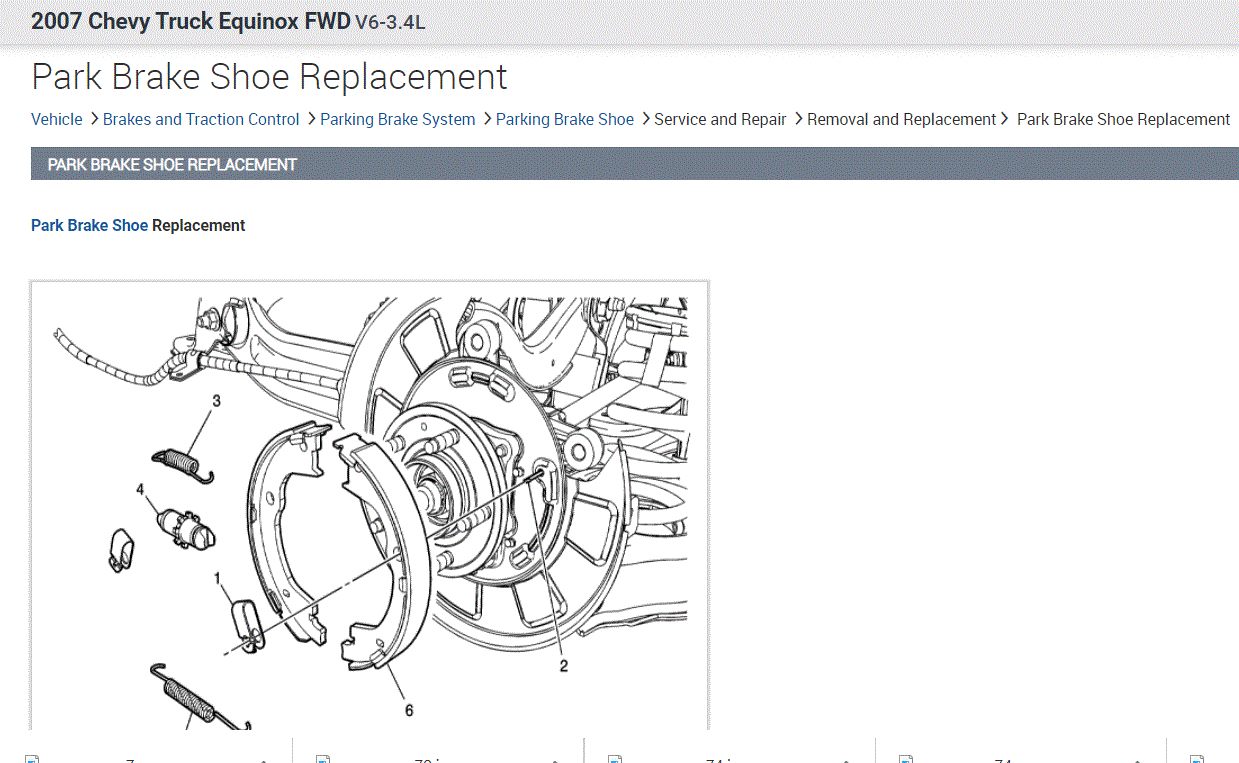
Task: Open the Parking Brake System breadcrumb
Action: pos(398,119)
